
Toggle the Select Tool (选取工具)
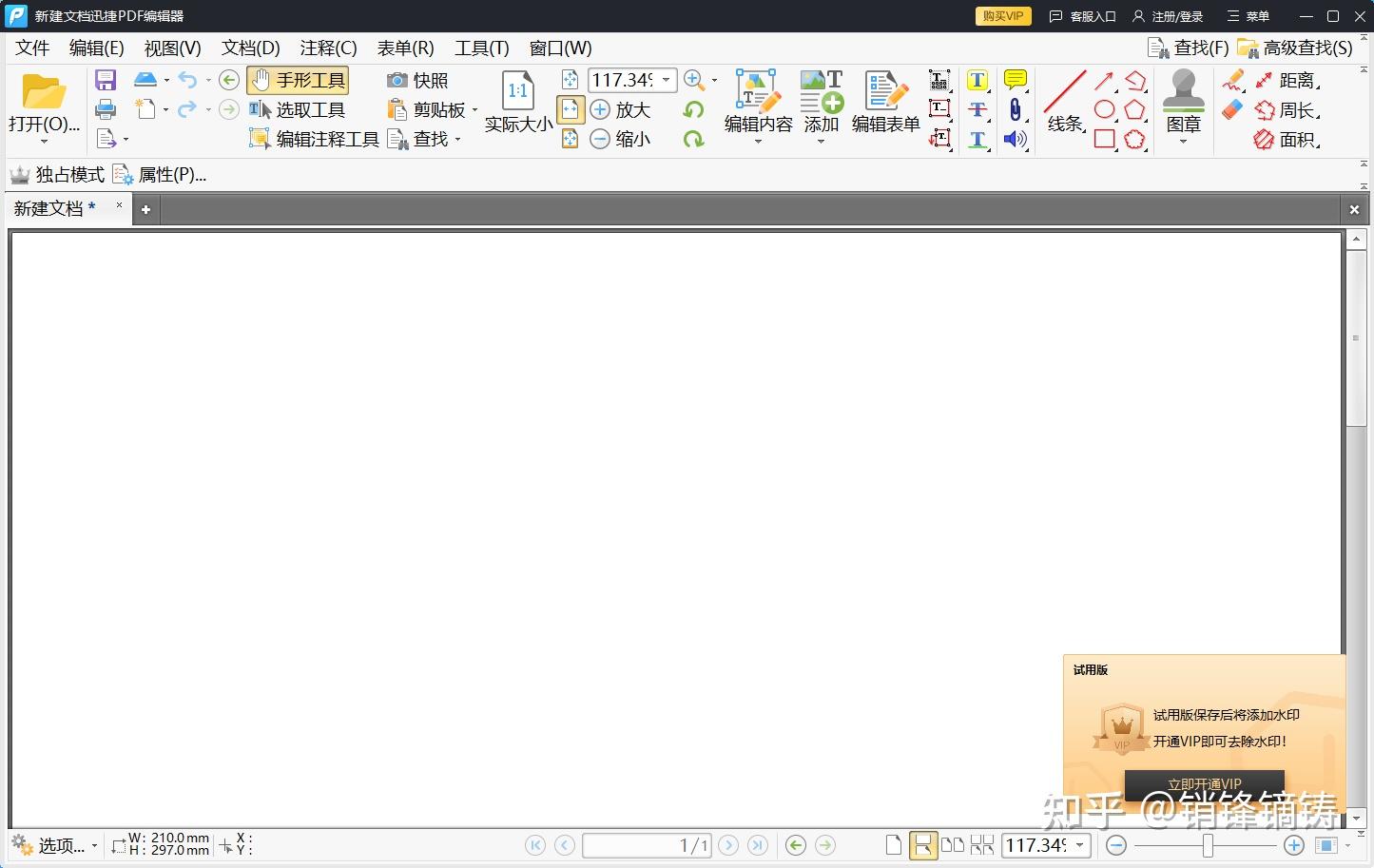[x=298, y=110]
